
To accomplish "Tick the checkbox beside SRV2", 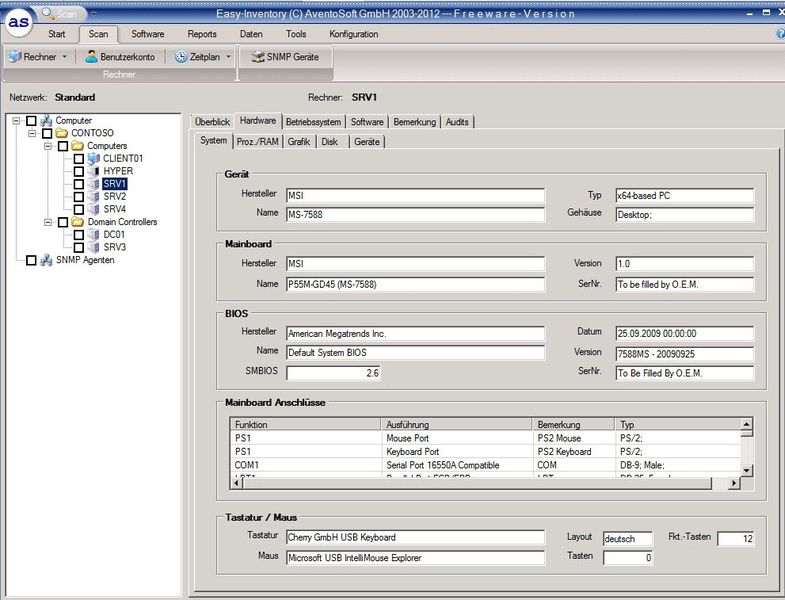I will coord(79,197).
